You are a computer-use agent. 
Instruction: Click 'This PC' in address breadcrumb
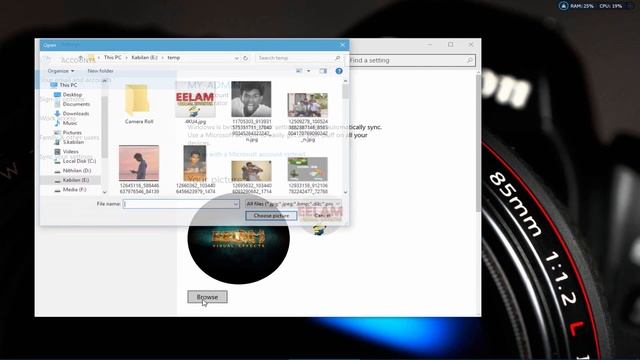coord(113,58)
